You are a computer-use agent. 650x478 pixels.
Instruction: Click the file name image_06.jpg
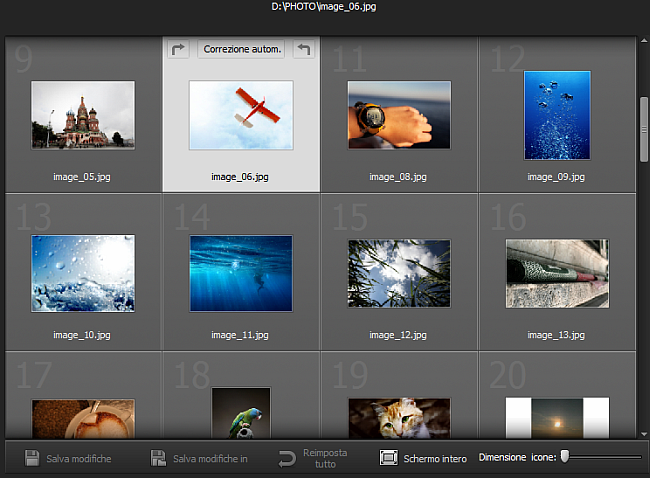click(240, 177)
